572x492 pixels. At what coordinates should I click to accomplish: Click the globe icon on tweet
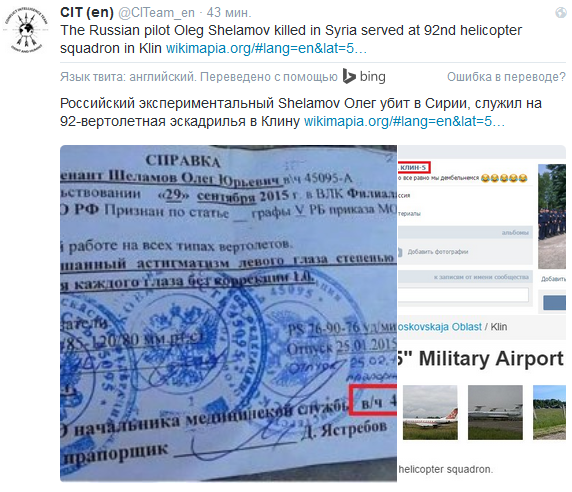tap(560, 13)
